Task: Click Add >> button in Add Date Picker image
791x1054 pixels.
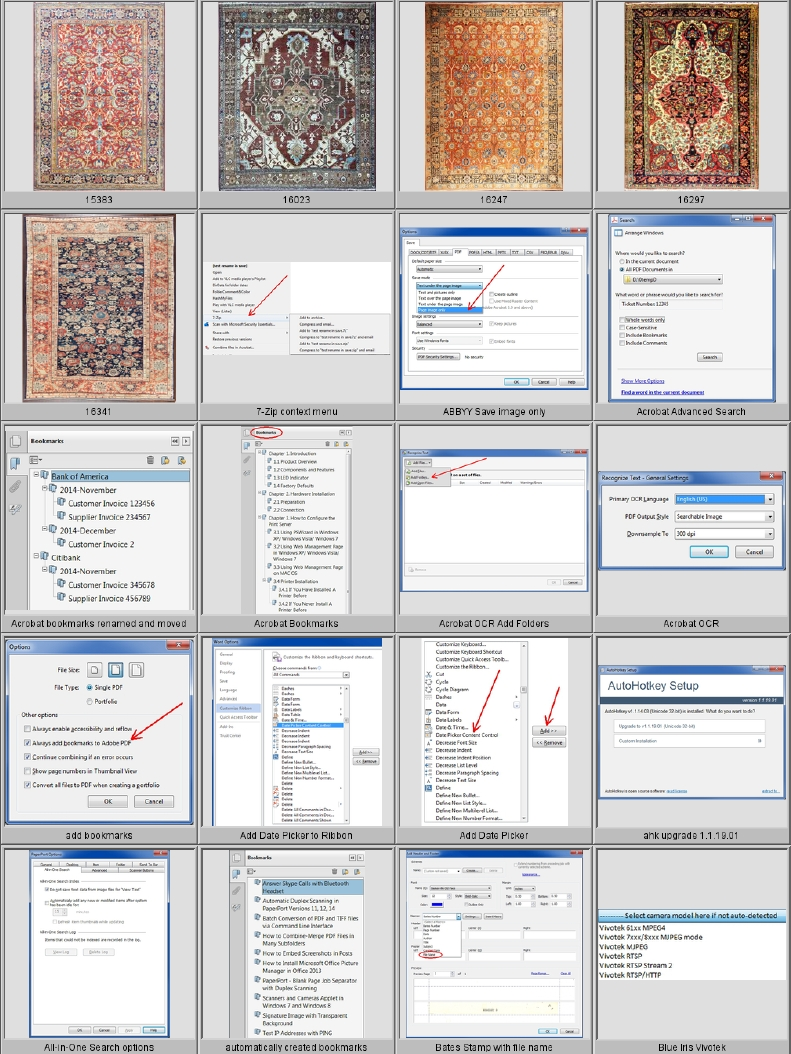Action: click(x=549, y=730)
